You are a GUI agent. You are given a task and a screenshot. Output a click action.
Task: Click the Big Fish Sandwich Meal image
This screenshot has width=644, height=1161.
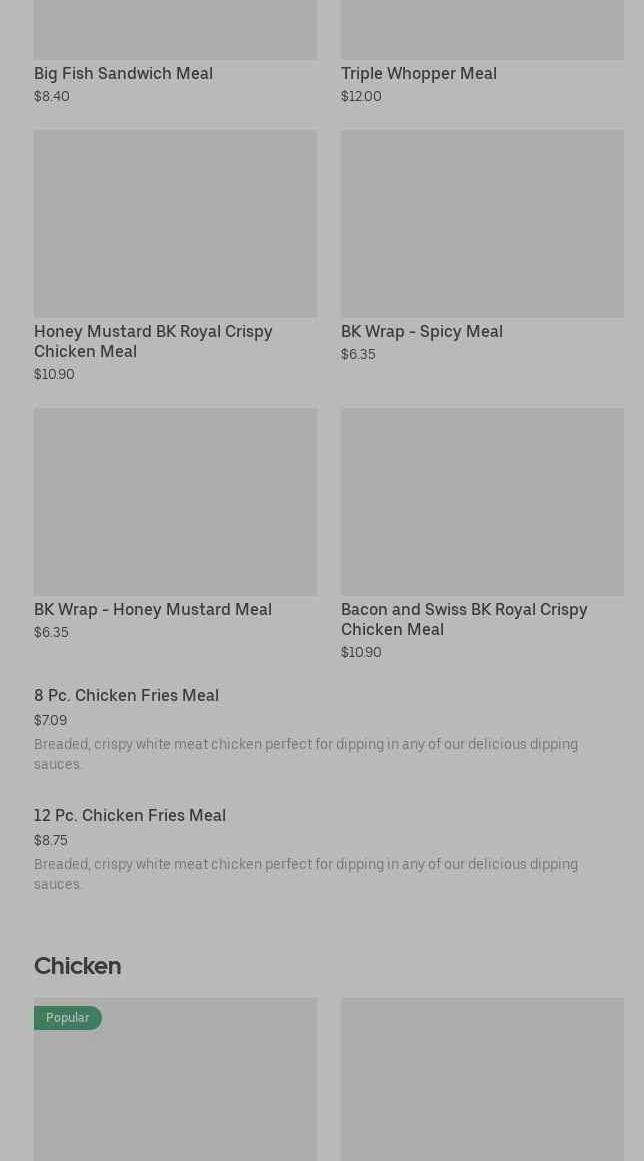(x=175, y=30)
